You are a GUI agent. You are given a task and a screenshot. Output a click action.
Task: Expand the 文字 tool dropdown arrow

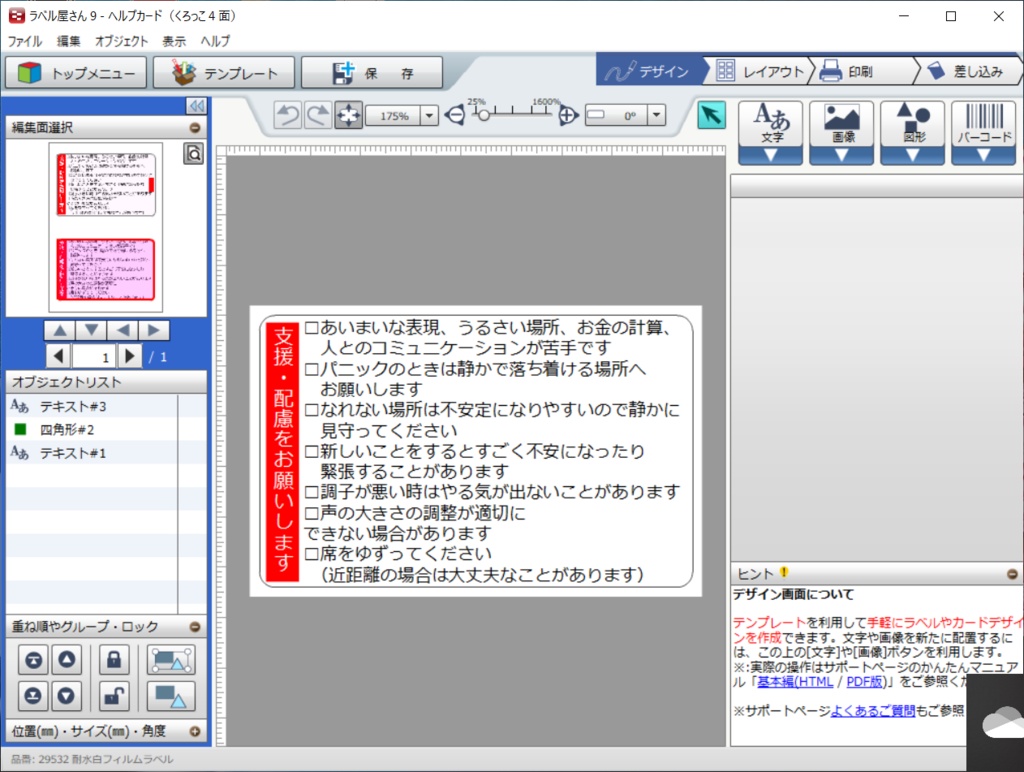pos(771,155)
